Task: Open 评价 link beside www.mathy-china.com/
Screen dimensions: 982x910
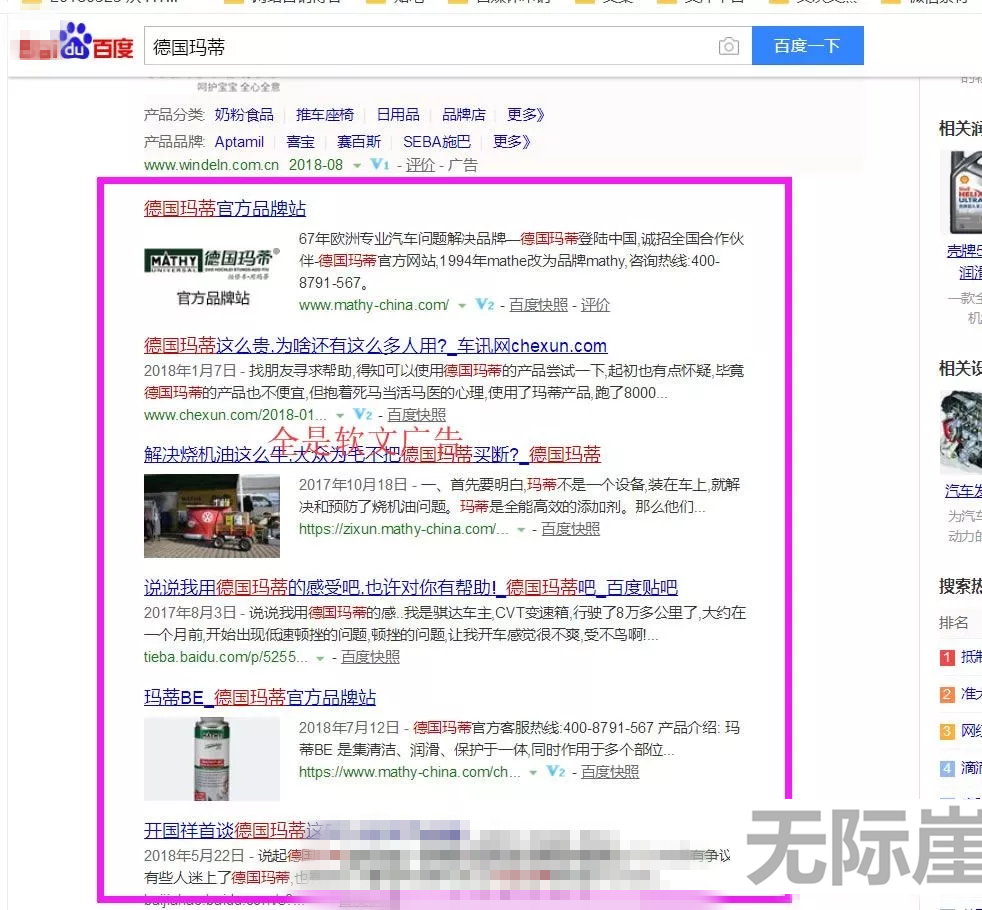Action: tap(595, 305)
